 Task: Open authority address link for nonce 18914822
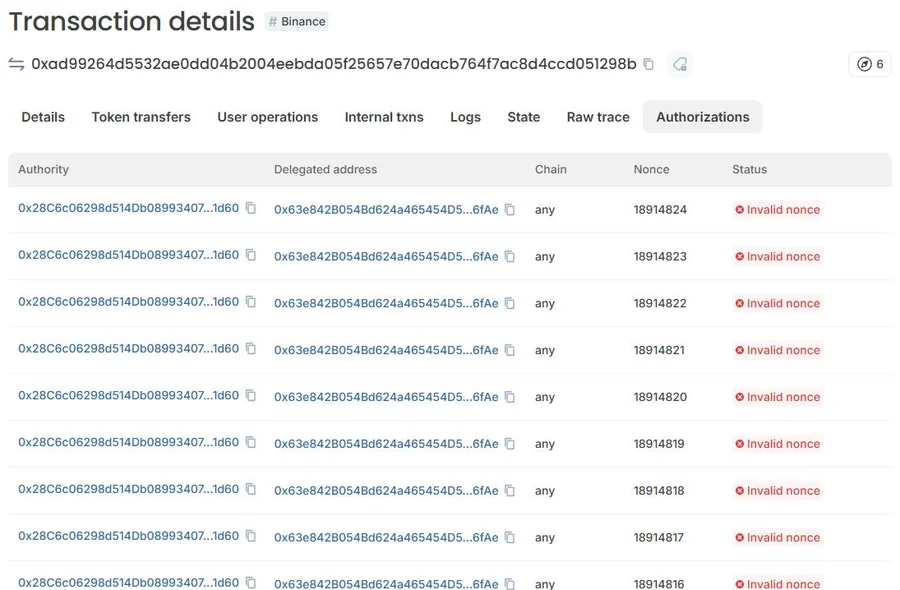pos(129,301)
